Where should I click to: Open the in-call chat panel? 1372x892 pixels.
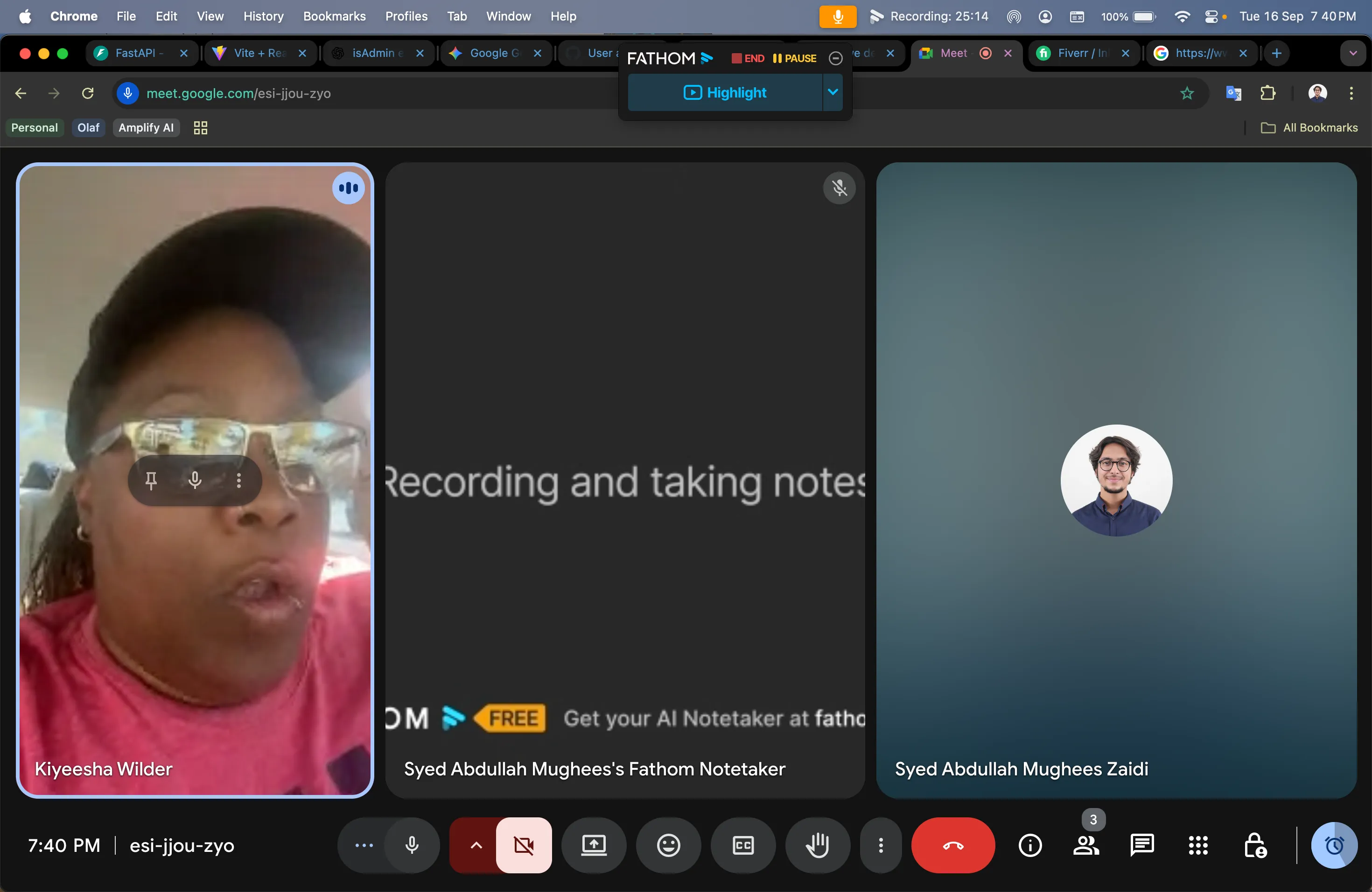click(x=1141, y=845)
